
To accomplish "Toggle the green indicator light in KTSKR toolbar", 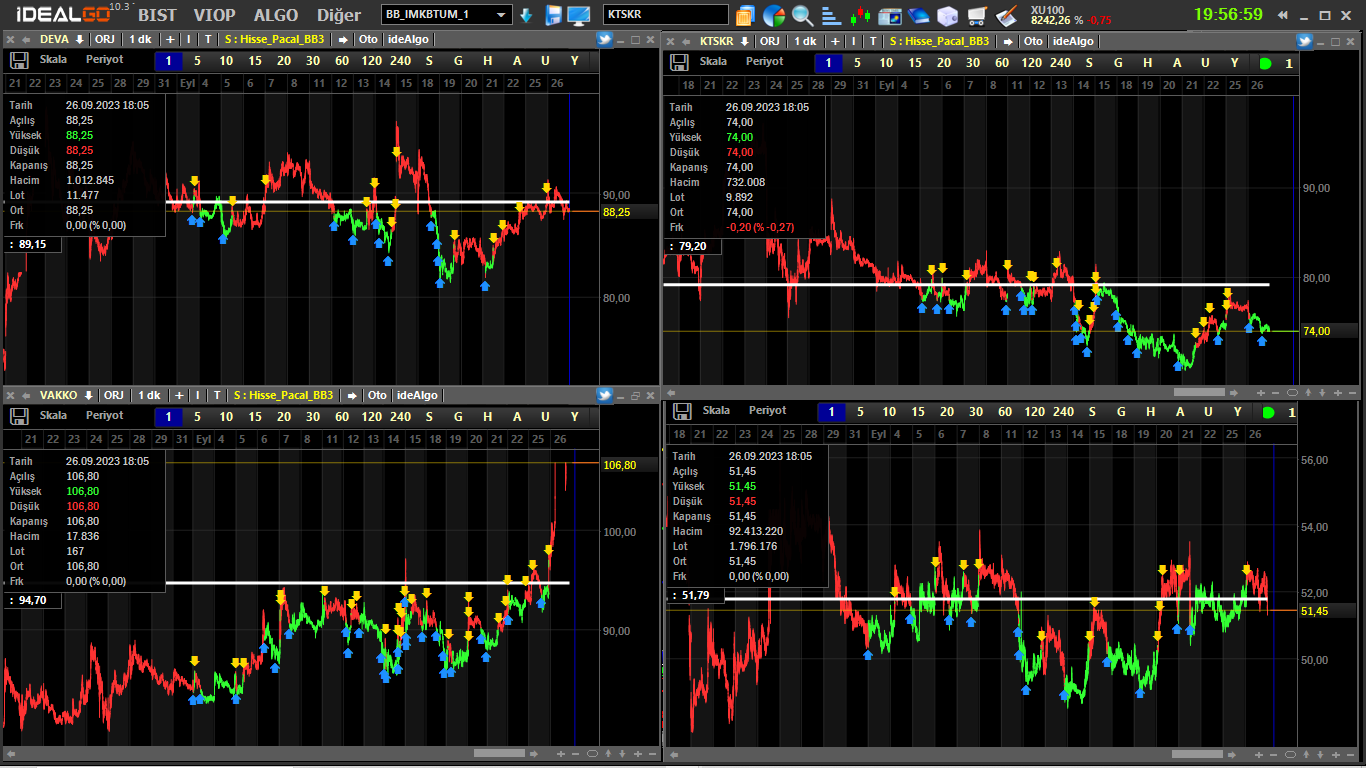I will click(x=1266, y=63).
